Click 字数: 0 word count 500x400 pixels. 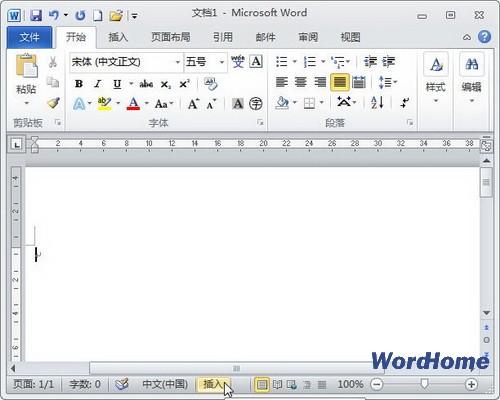(85, 384)
